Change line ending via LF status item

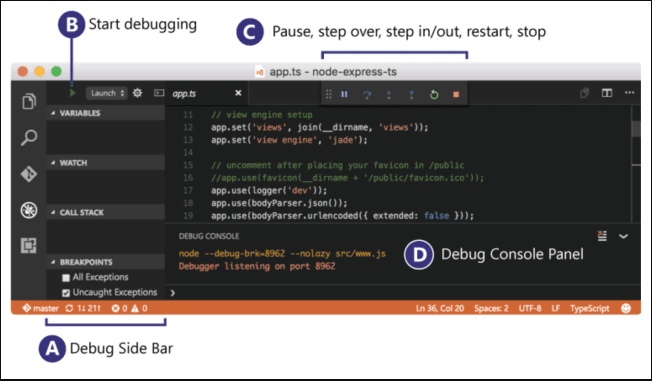pyautogui.click(x=556, y=308)
